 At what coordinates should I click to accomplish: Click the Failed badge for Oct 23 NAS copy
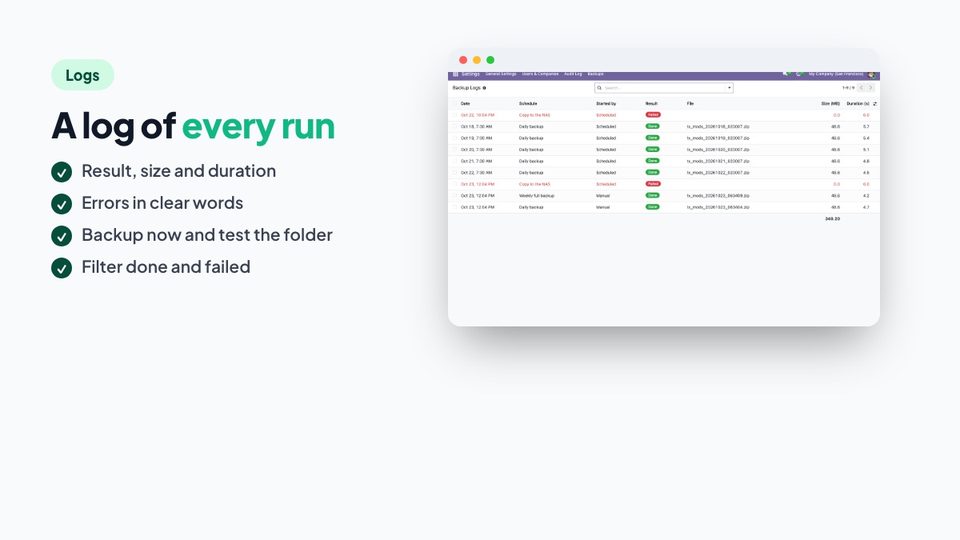point(653,184)
